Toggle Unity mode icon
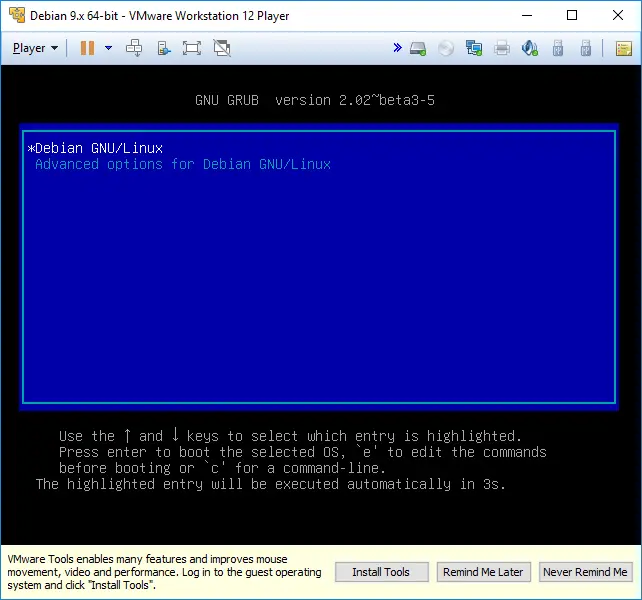642x600 pixels. pyautogui.click(x=222, y=48)
